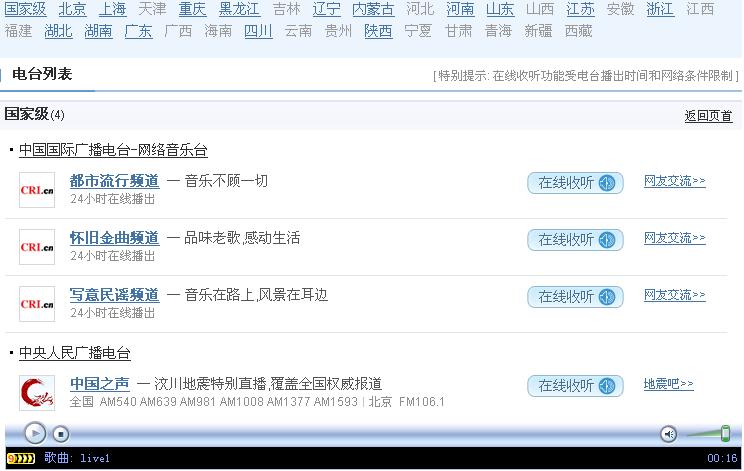Select the 重庆 region link
The width and height of the screenshot is (744, 471).
pyautogui.click(x=193, y=9)
